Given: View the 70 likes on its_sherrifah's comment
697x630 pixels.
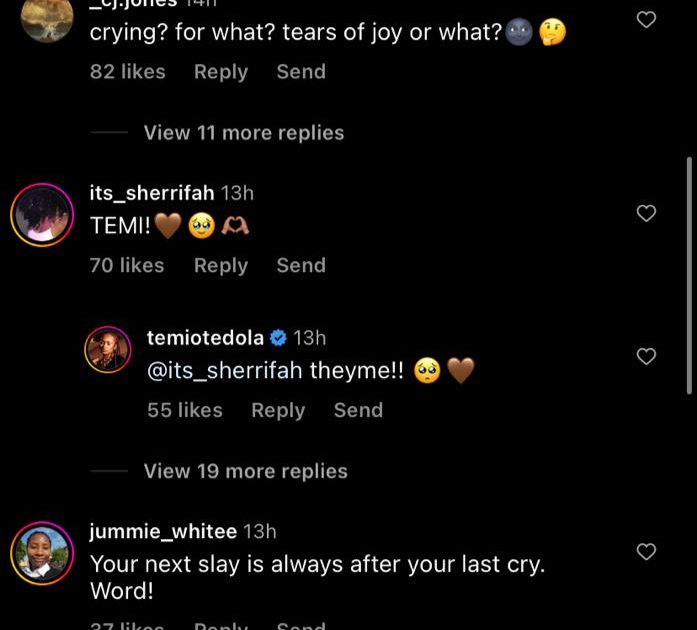Looking at the screenshot, I should 127,265.
